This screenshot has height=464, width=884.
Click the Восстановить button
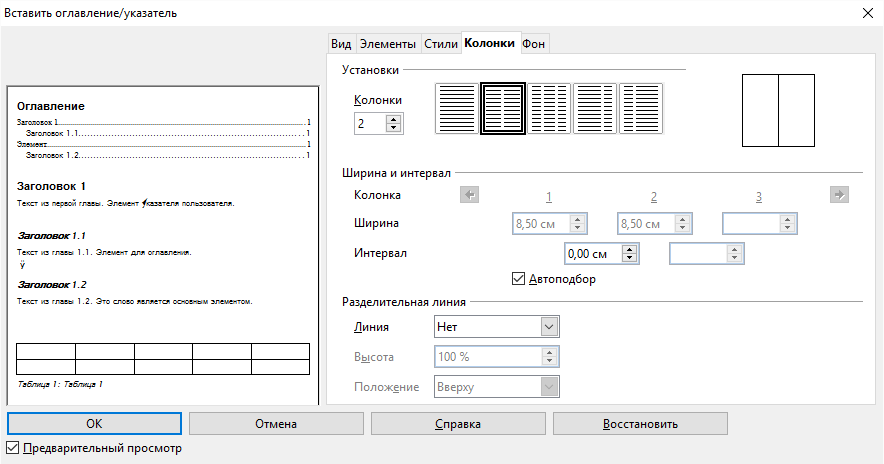coord(640,424)
